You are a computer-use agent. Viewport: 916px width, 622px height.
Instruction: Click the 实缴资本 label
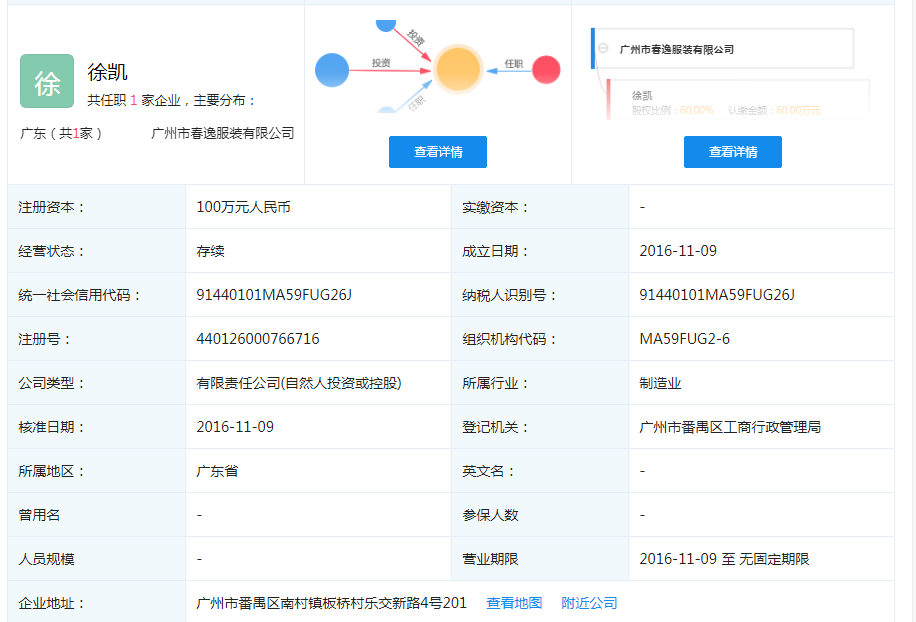click(495, 207)
